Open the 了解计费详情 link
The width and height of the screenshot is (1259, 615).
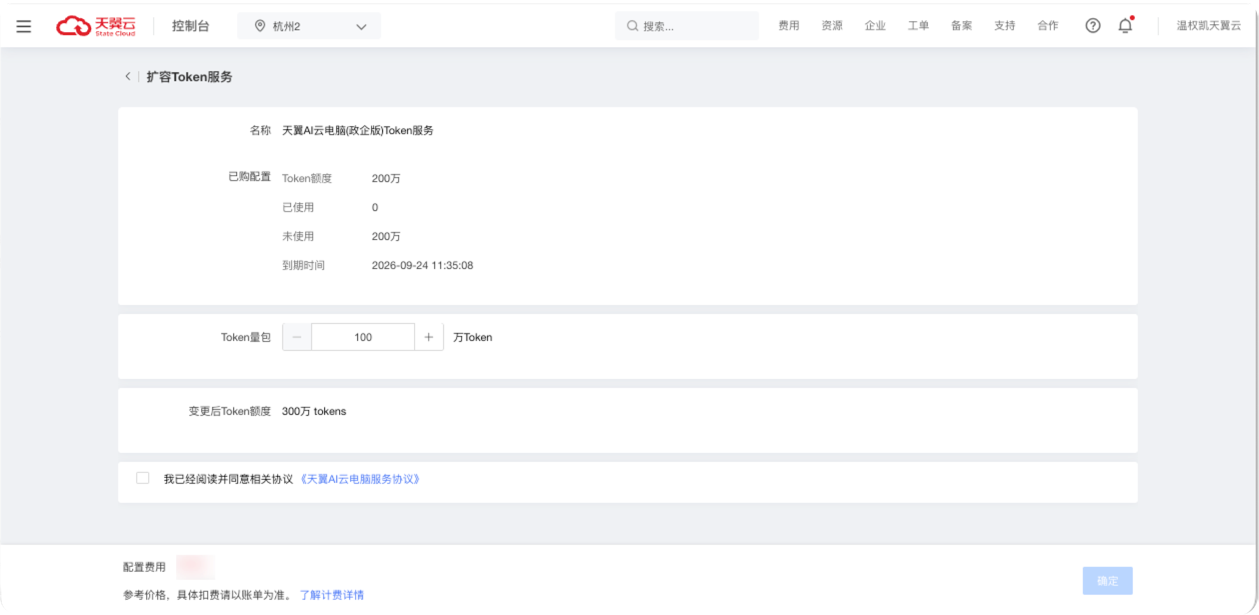click(x=332, y=595)
